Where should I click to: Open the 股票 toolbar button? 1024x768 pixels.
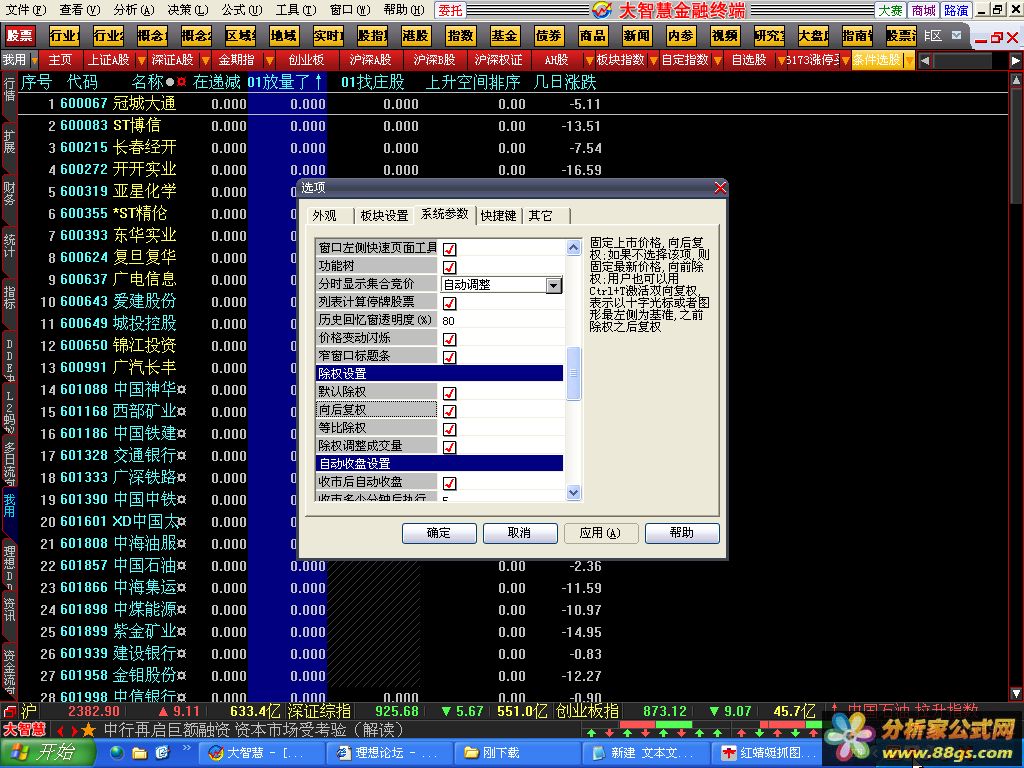[20, 36]
